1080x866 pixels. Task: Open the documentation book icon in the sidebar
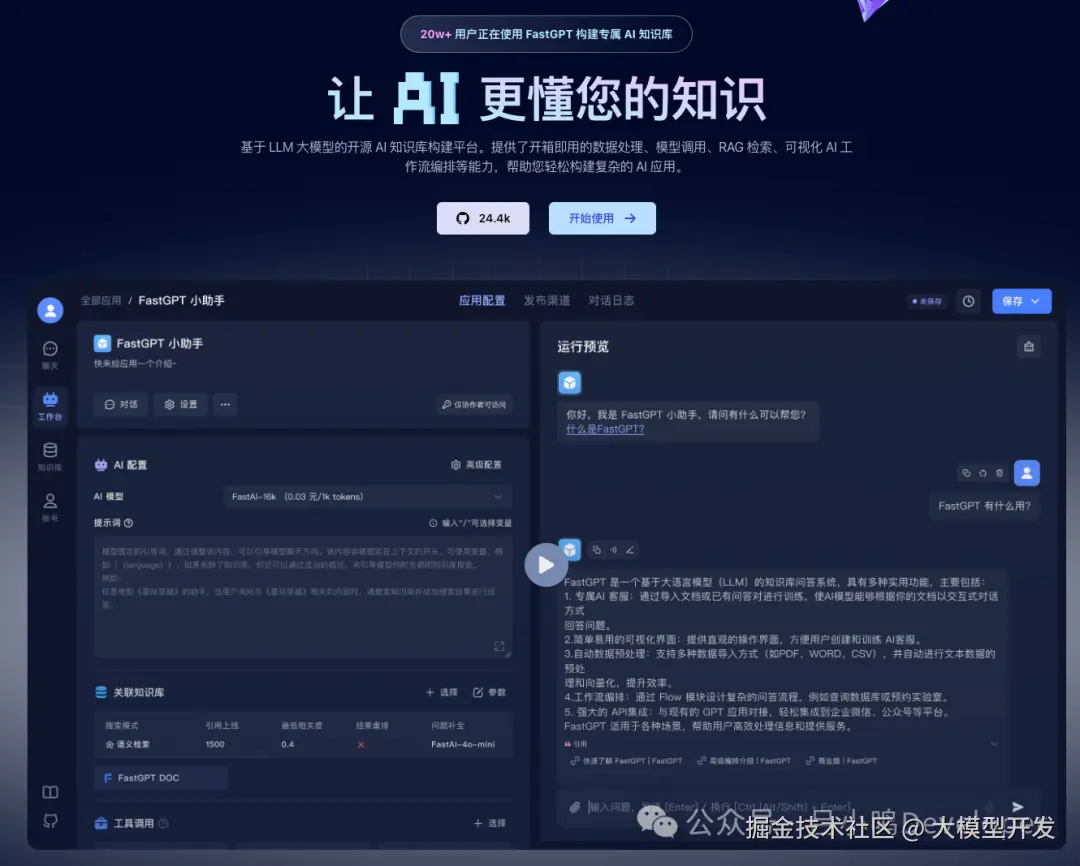coord(50,792)
